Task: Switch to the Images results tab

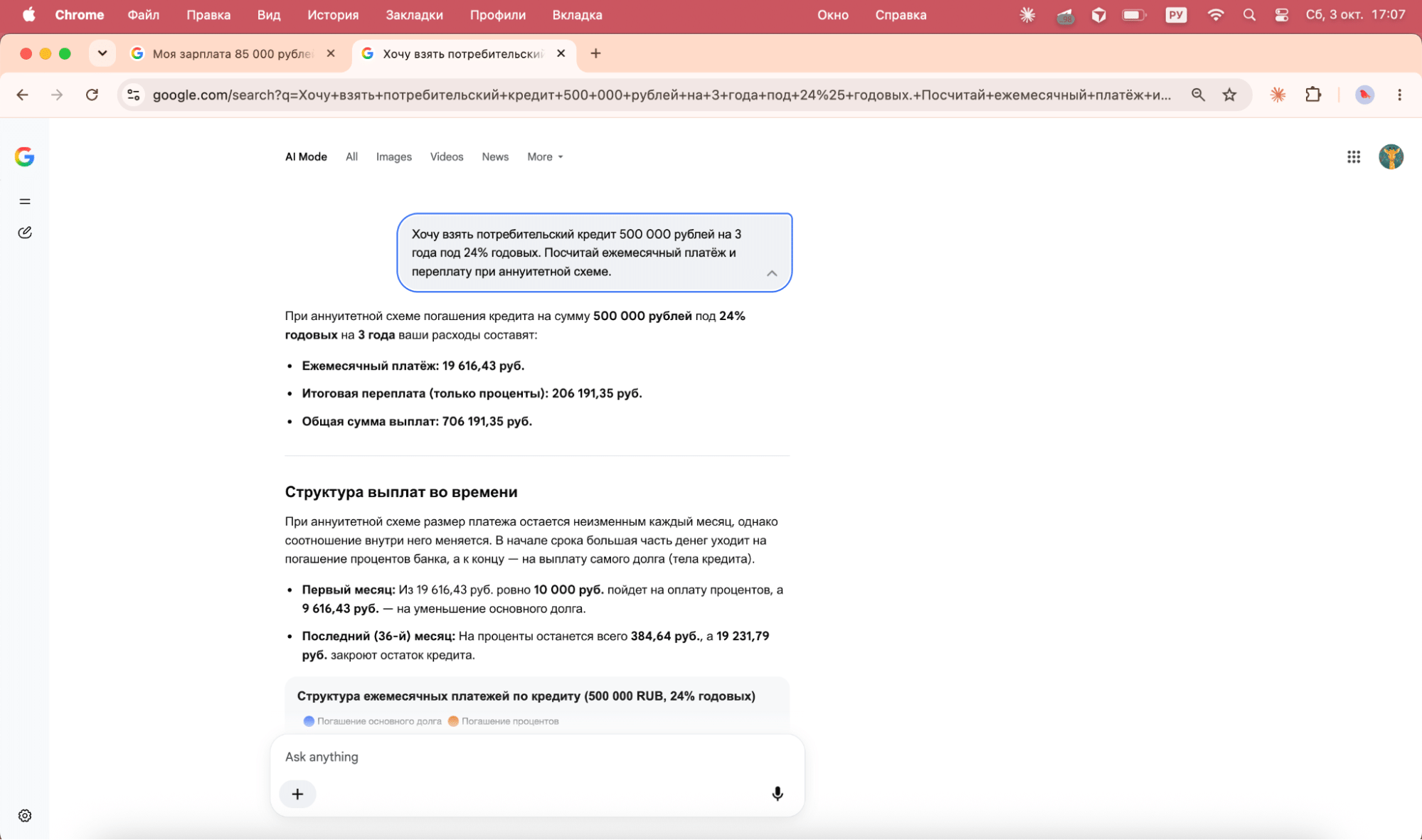Action: click(x=393, y=156)
